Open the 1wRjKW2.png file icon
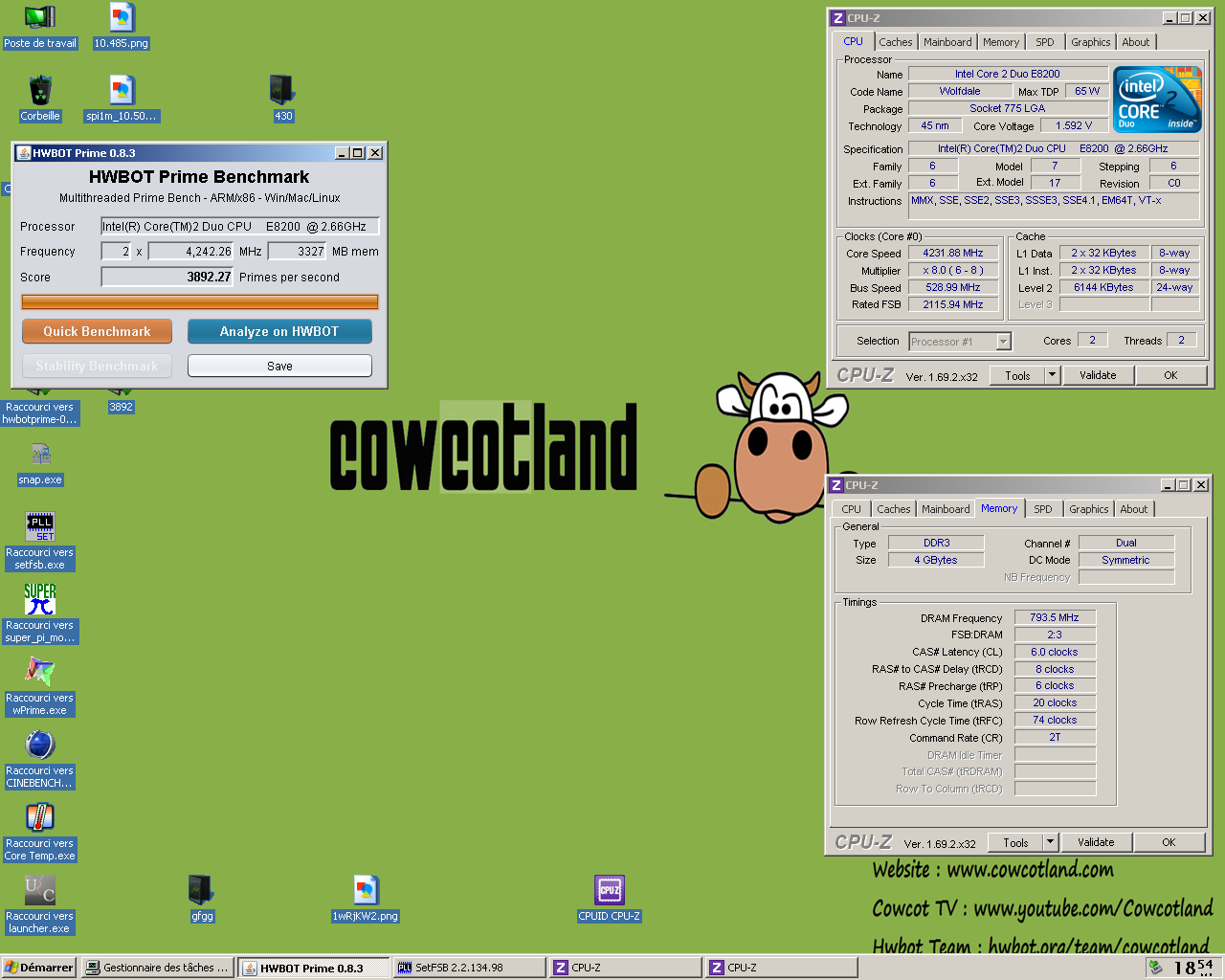The width and height of the screenshot is (1225, 980). 365,890
